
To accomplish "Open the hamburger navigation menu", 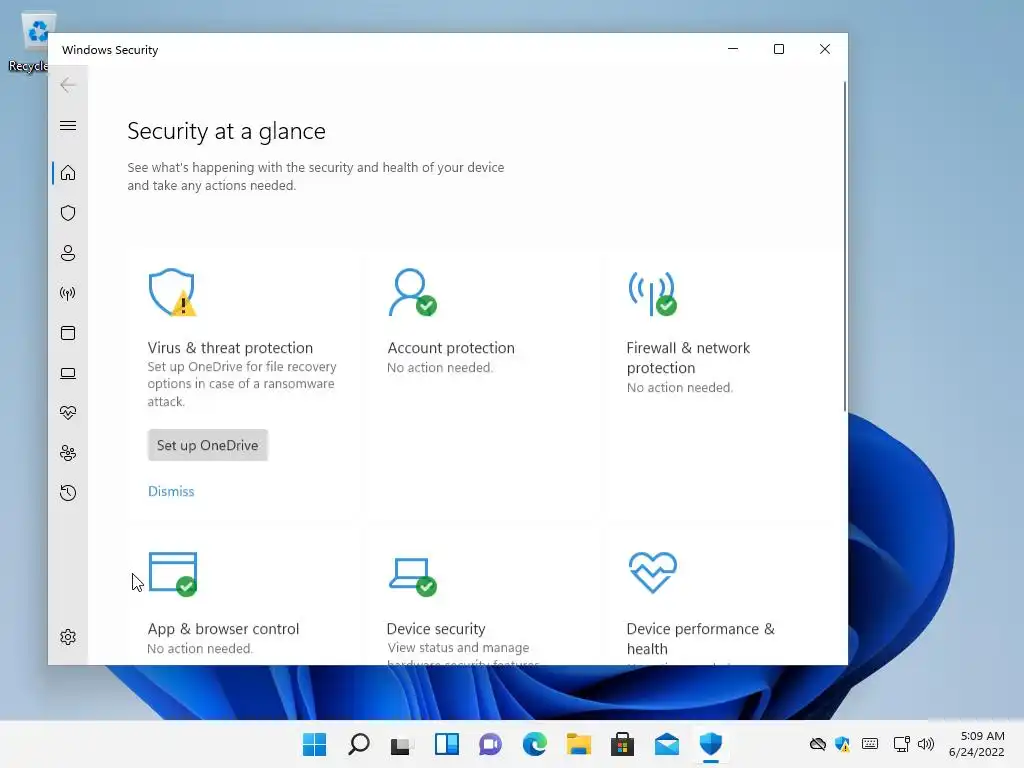I will coord(68,125).
